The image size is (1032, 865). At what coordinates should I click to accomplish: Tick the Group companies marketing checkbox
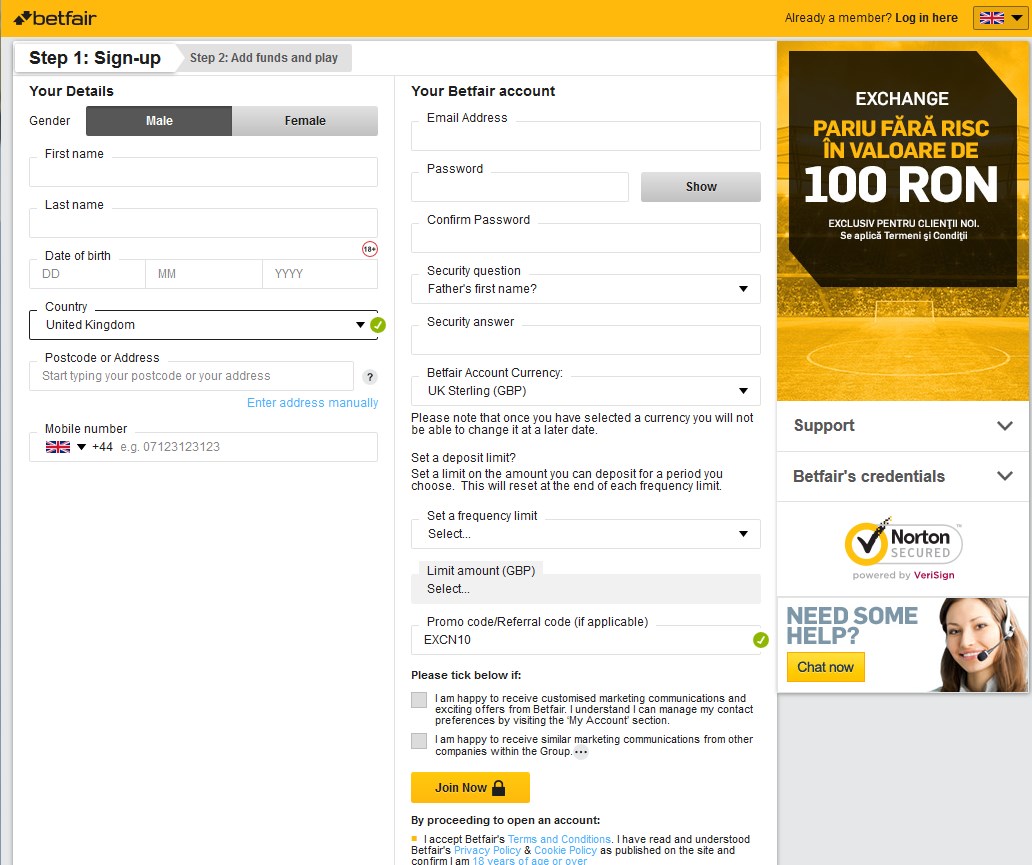click(419, 741)
